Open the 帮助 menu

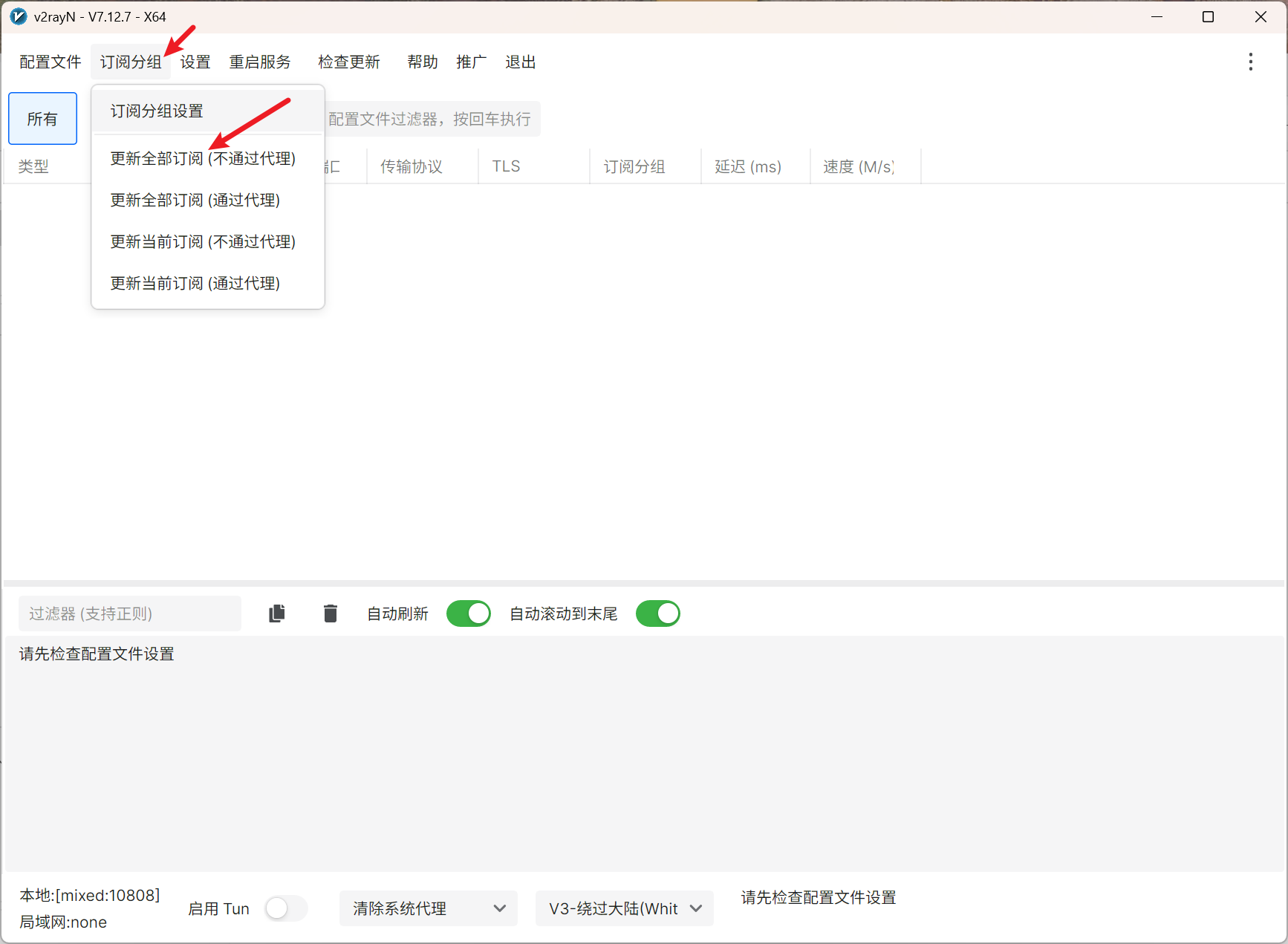click(423, 62)
